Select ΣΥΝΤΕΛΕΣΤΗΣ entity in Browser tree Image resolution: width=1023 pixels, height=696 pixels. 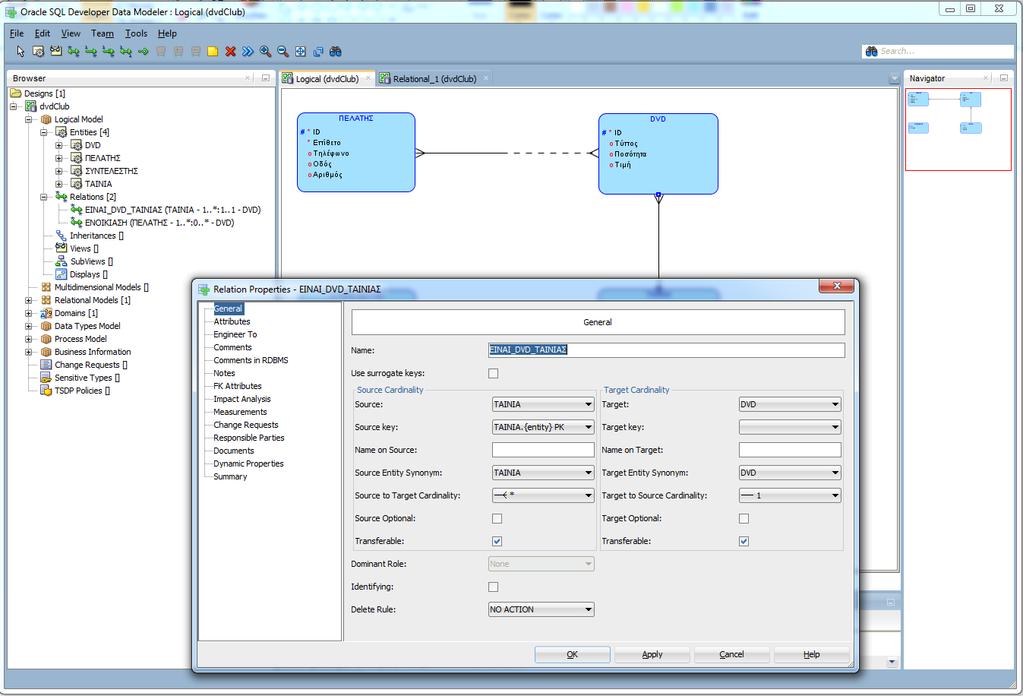point(111,171)
